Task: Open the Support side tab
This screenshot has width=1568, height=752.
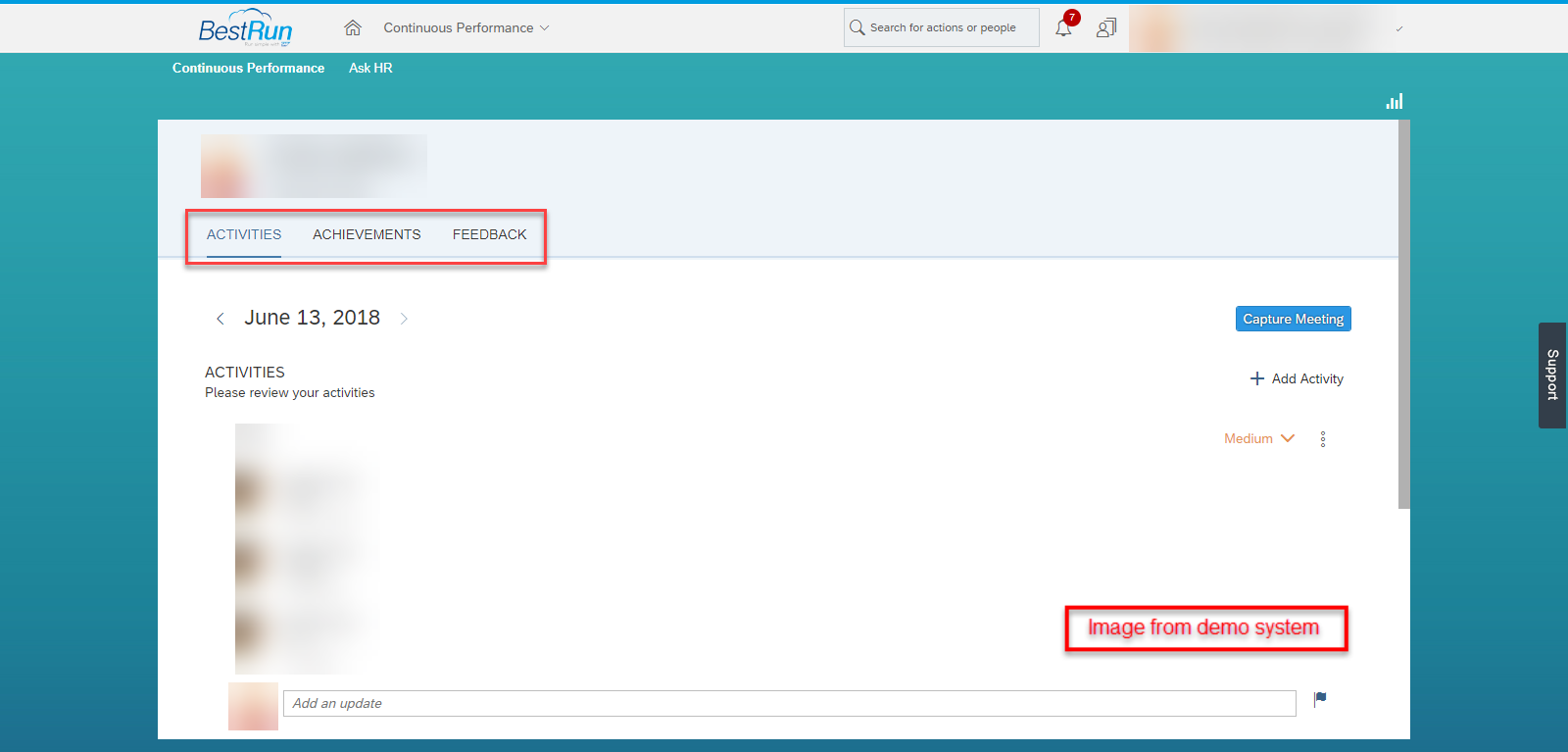Action: [1552, 376]
